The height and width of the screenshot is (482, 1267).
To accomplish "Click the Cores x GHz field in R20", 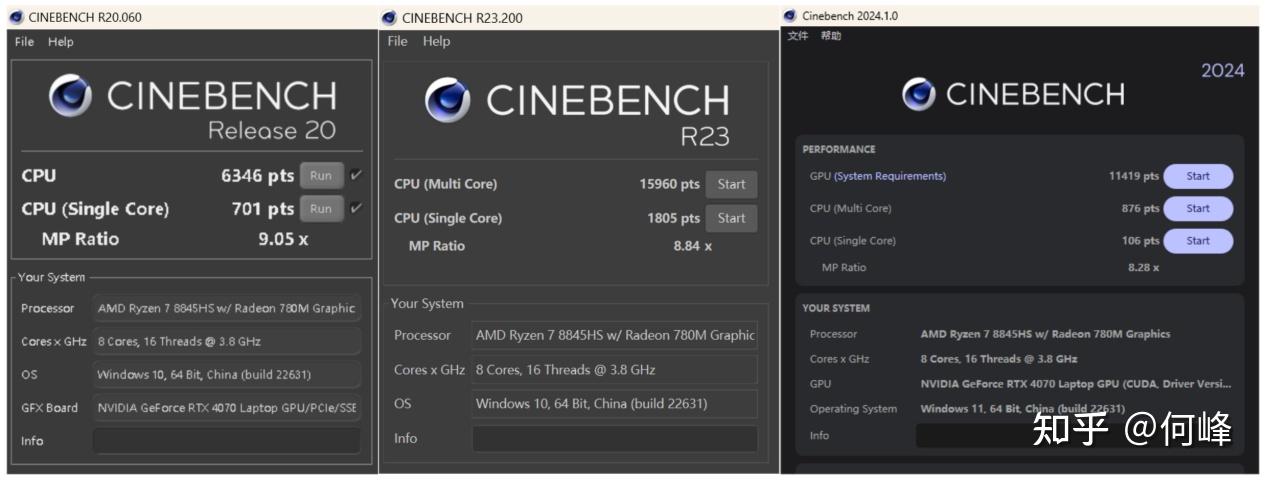I will click(x=227, y=341).
